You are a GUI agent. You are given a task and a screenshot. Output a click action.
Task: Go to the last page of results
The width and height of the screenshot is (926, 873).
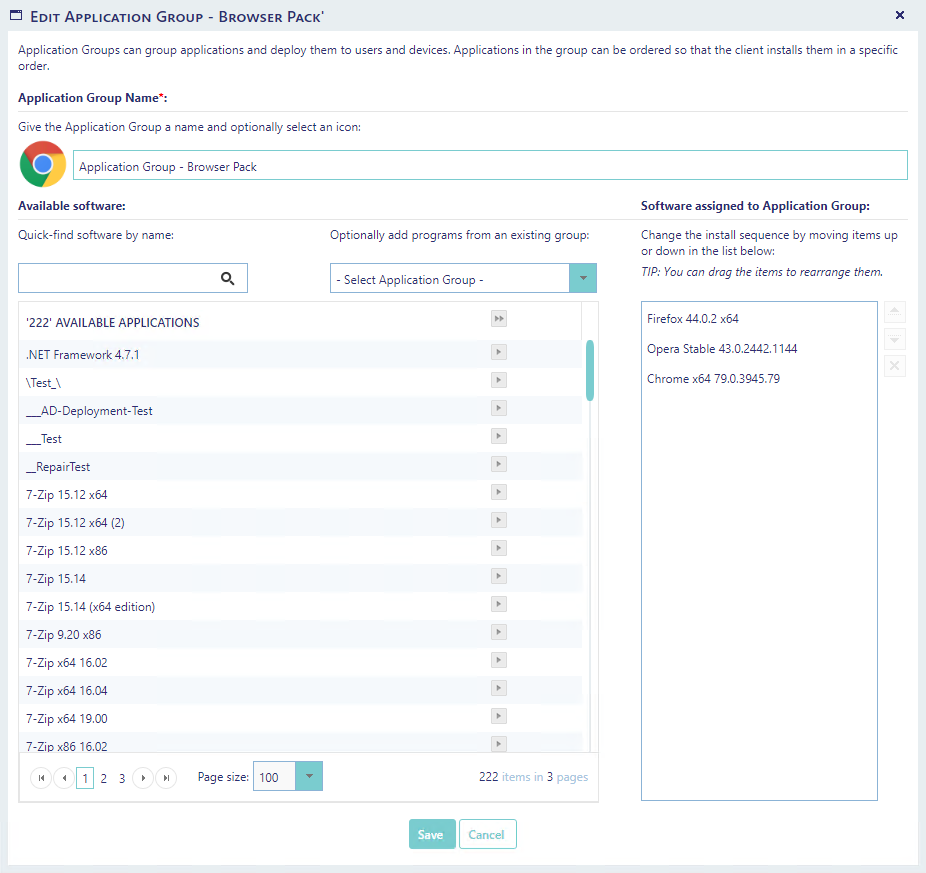pyautogui.click(x=166, y=778)
